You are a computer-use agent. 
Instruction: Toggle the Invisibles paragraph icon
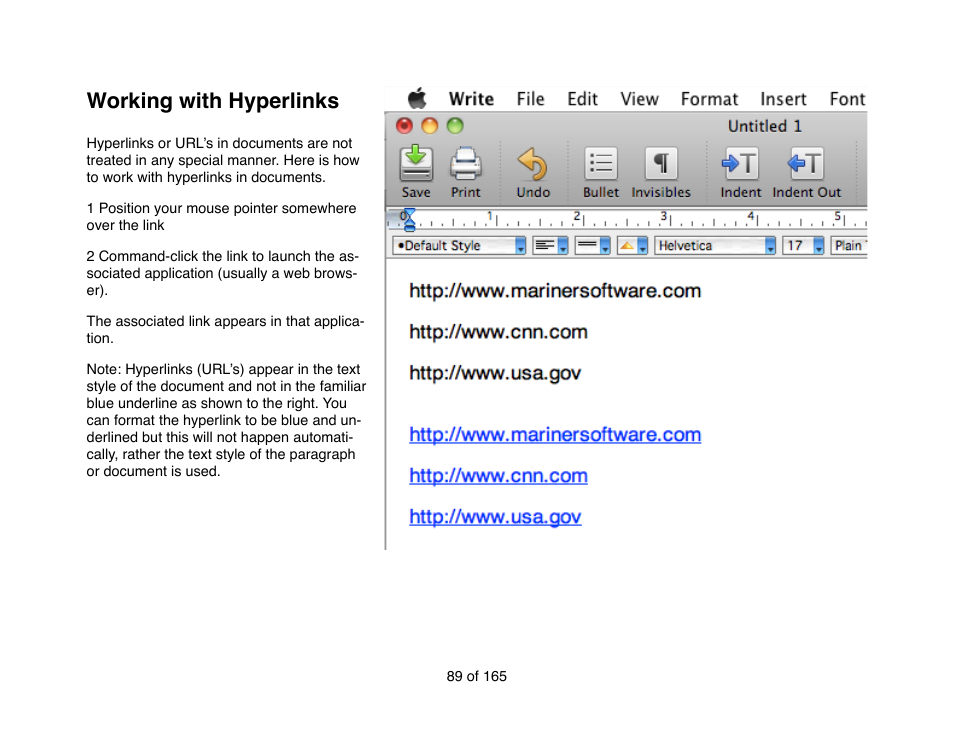coord(661,164)
